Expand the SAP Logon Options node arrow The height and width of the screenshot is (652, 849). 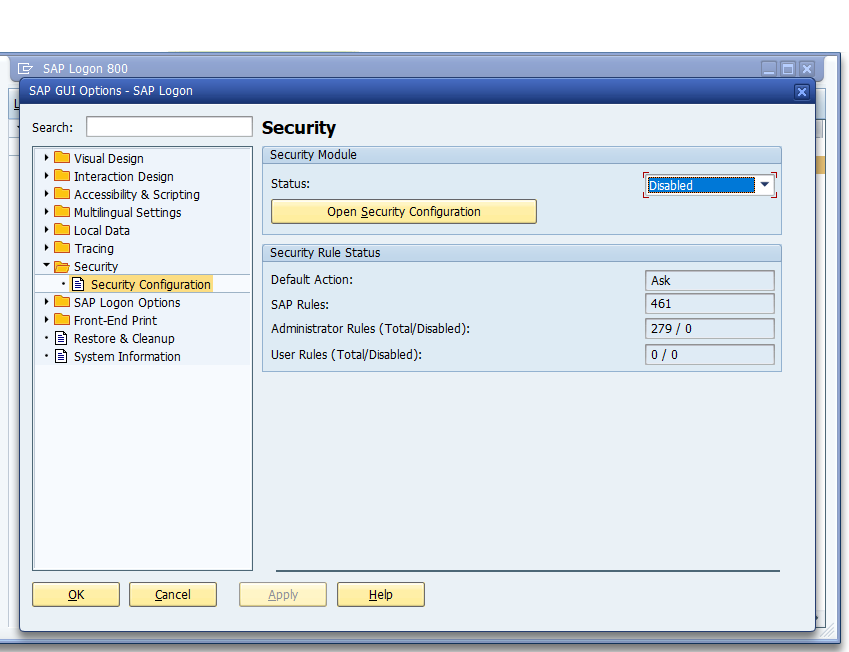pyautogui.click(x=46, y=302)
